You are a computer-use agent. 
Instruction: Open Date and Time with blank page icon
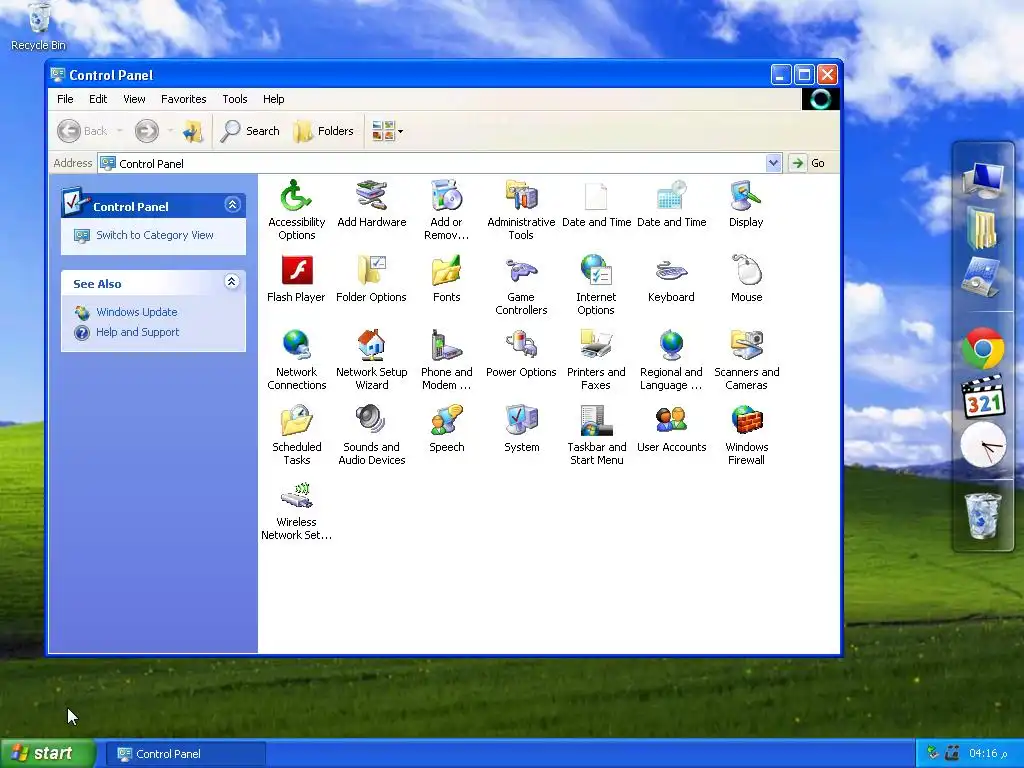click(596, 204)
